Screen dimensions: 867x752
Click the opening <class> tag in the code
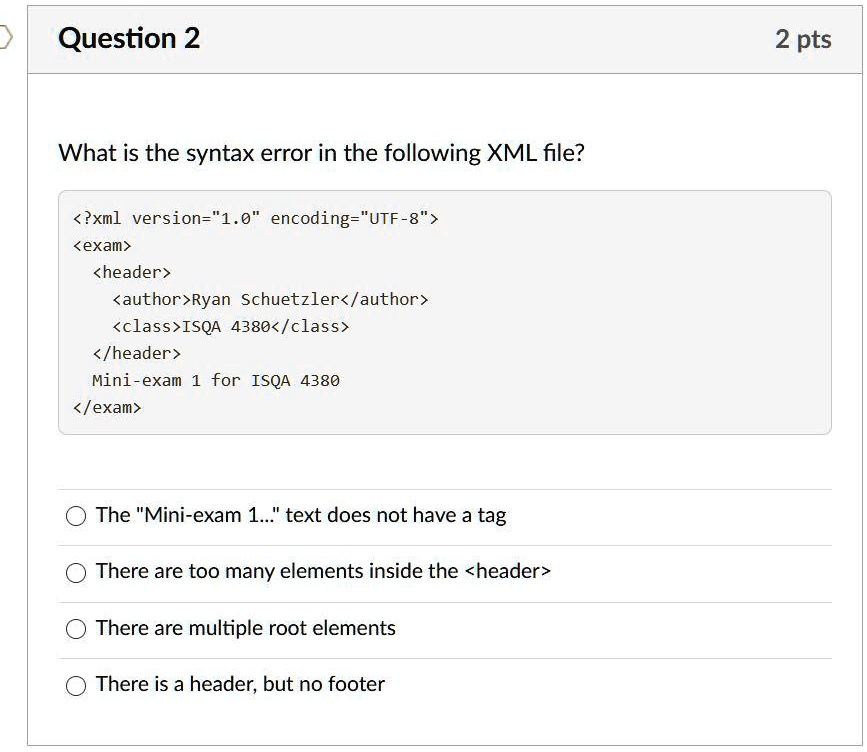pos(146,326)
